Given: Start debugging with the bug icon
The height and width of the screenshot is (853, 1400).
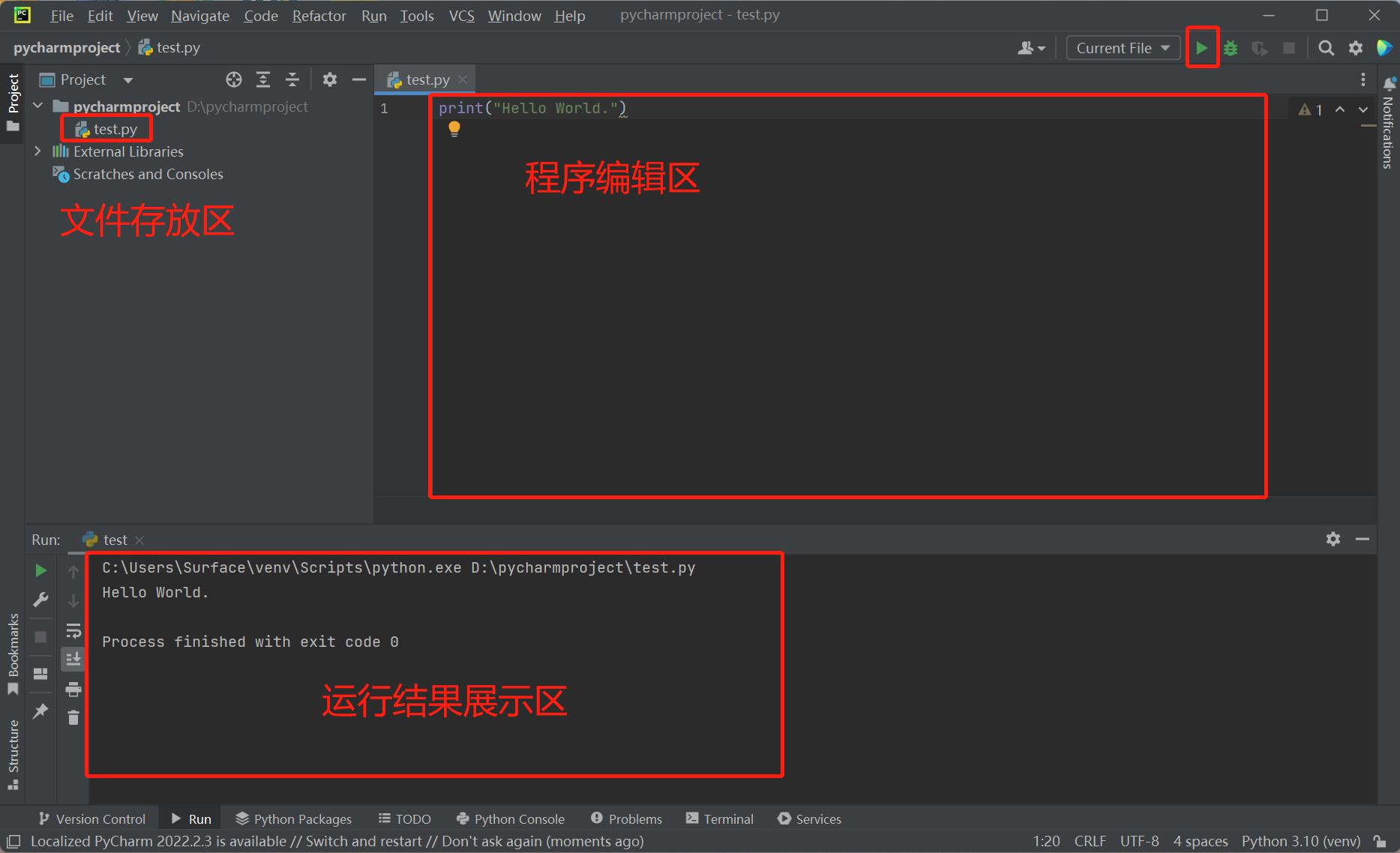Looking at the screenshot, I should point(1231,47).
